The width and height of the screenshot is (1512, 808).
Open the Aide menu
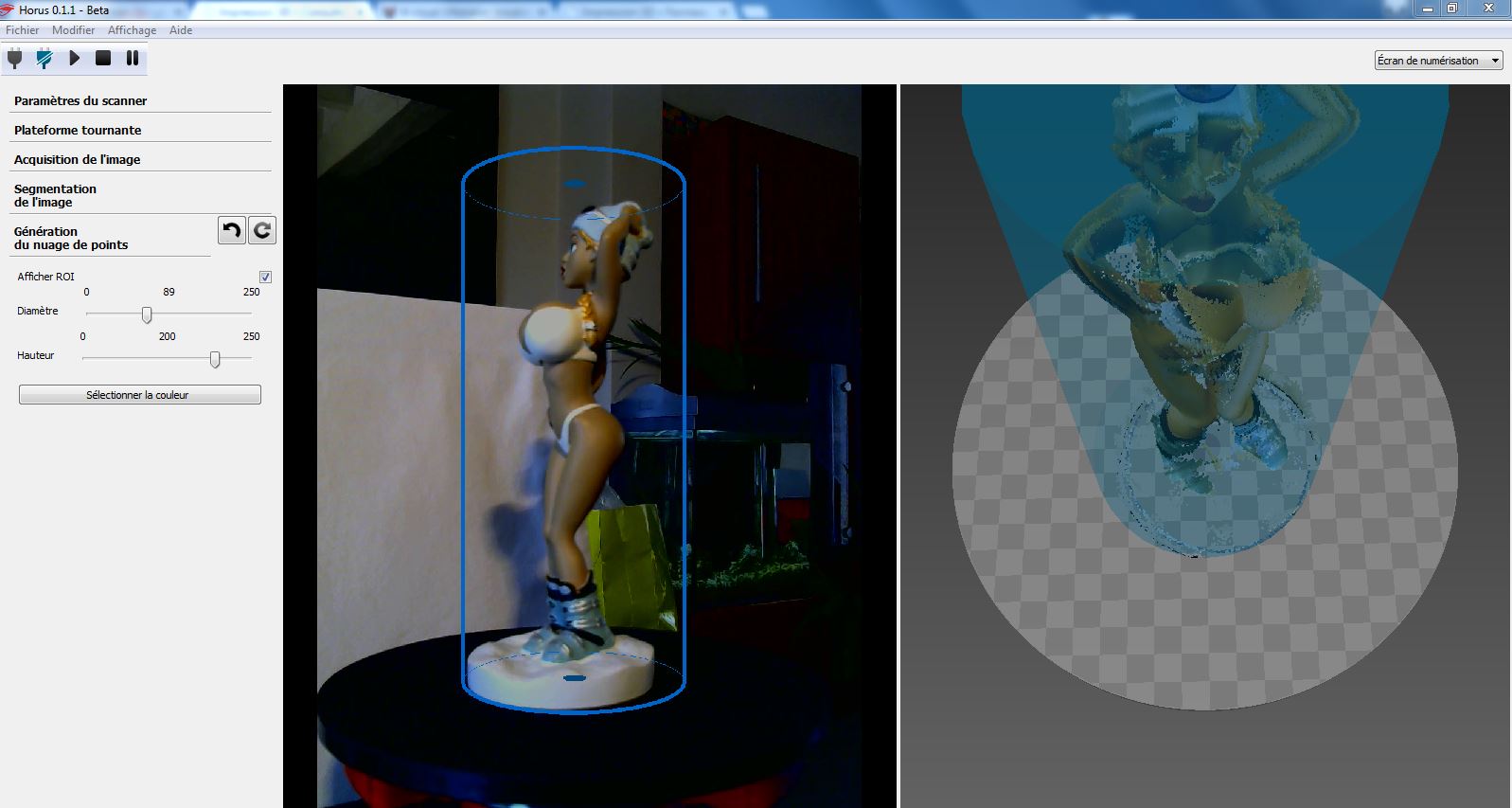tap(181, 30)
